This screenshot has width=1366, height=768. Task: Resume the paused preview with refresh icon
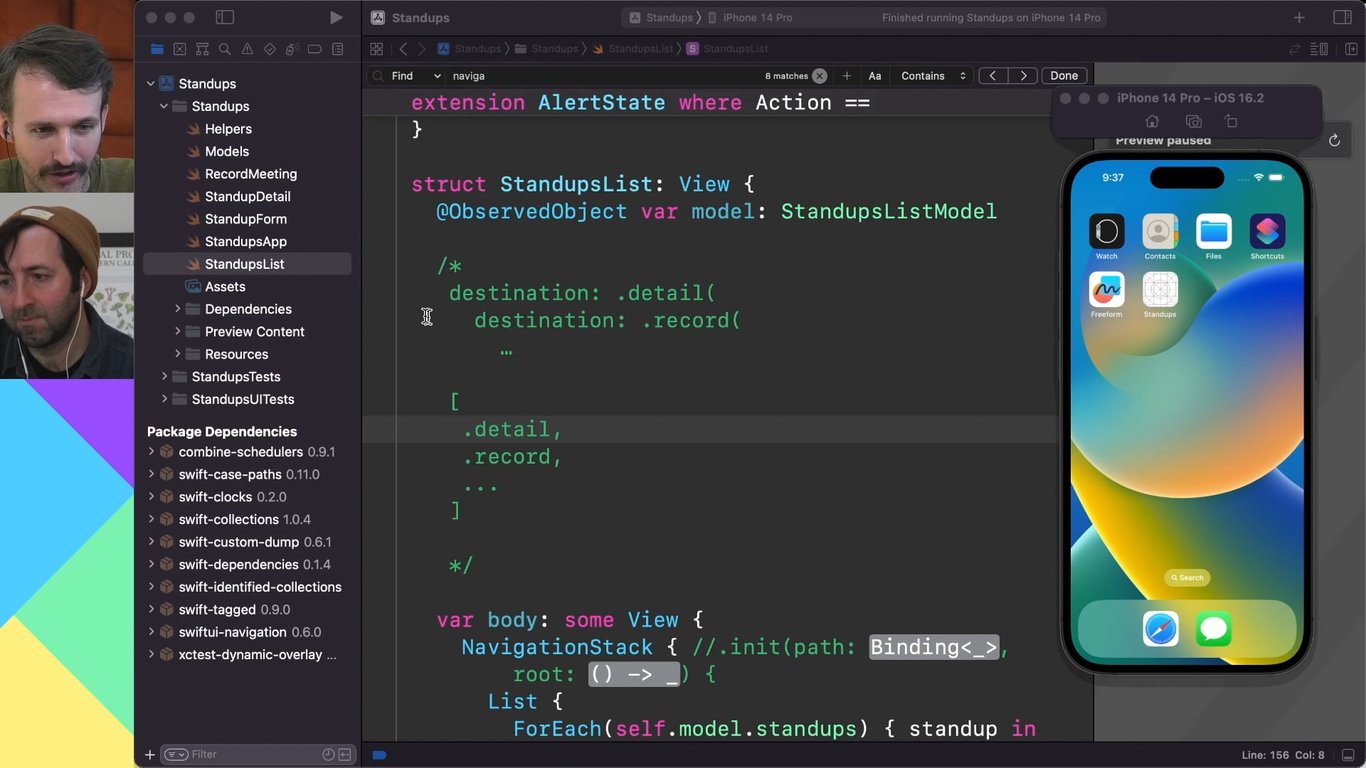1334,141
